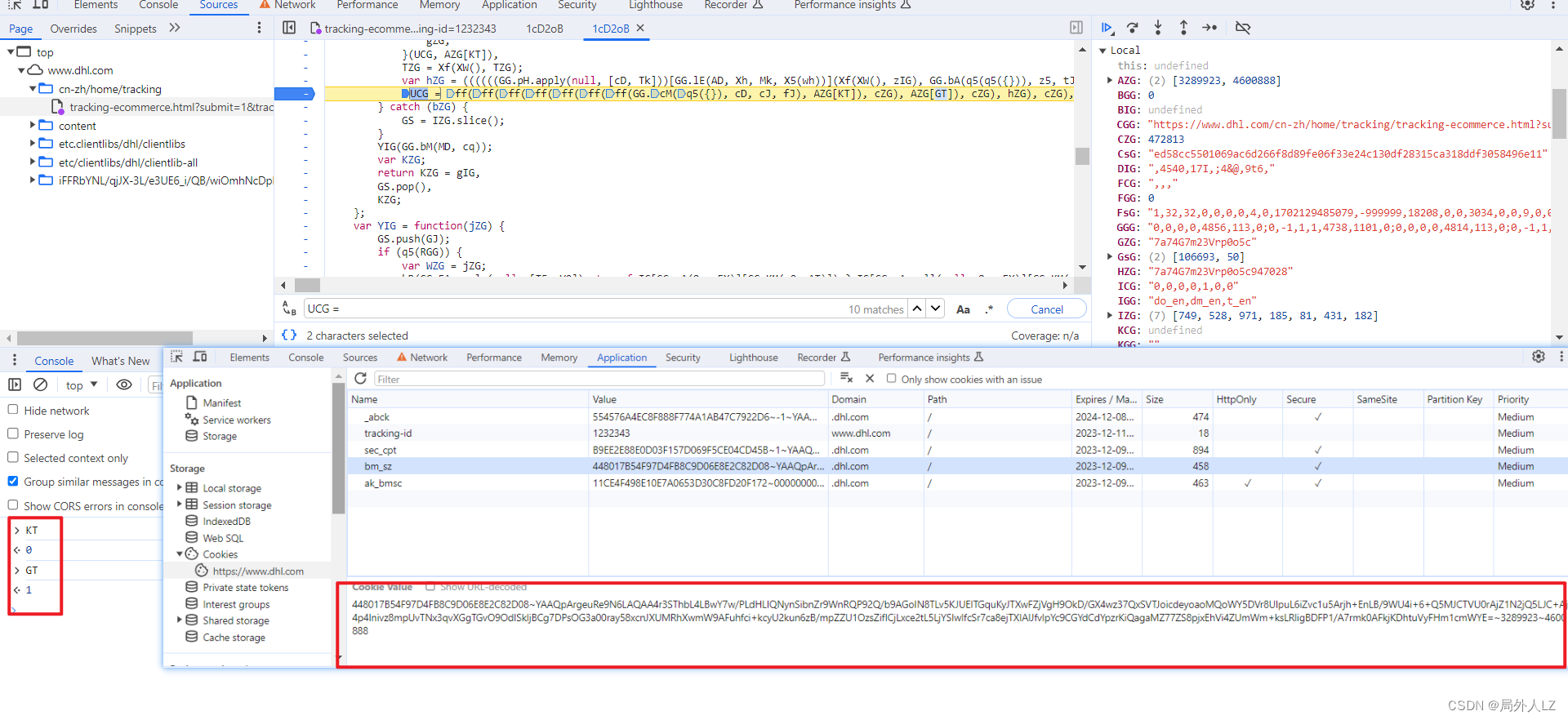Toggle device toolbar icon in lower DevTools
Image resolution: width=1568 pixels, height=720 pixels.
pyautogui.click(x=200, y=357)
